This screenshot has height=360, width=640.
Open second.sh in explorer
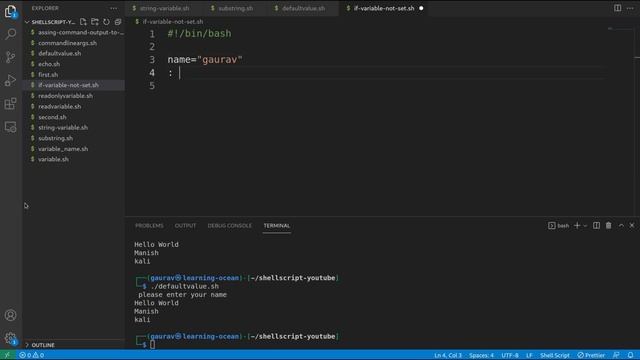pos(73,117)
